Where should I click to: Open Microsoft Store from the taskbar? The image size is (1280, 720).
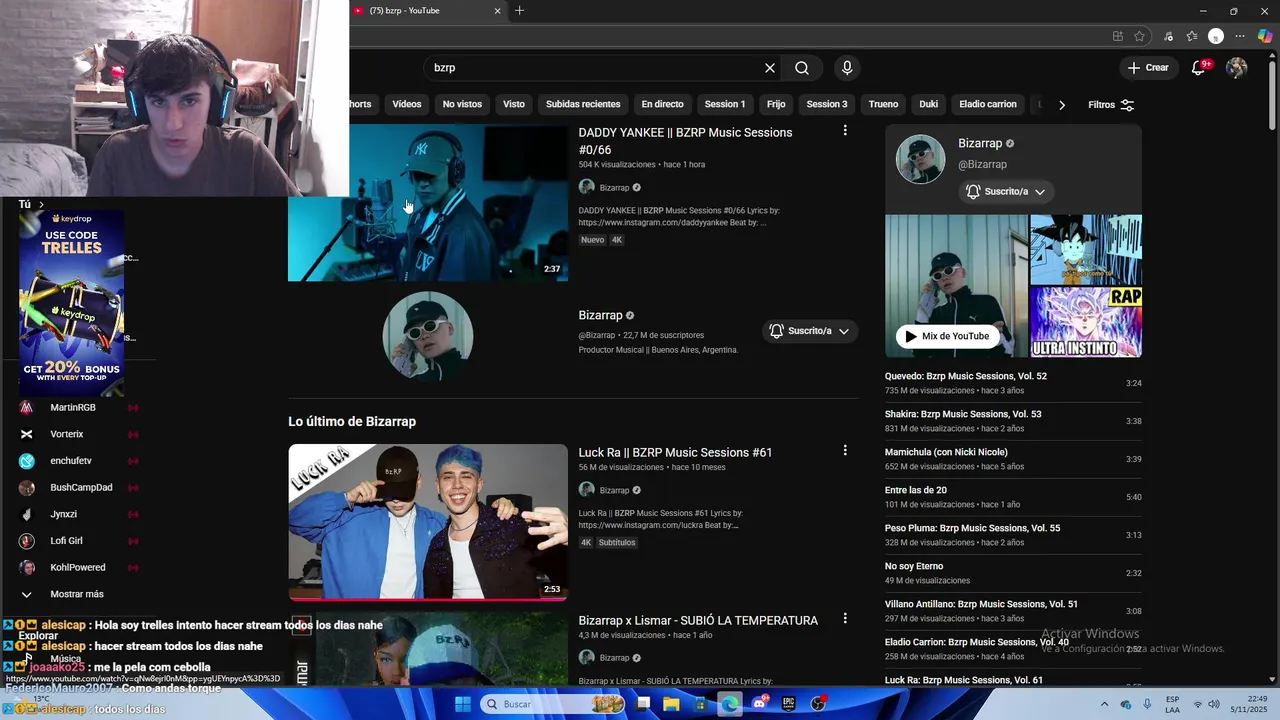(x=700, y=704)
